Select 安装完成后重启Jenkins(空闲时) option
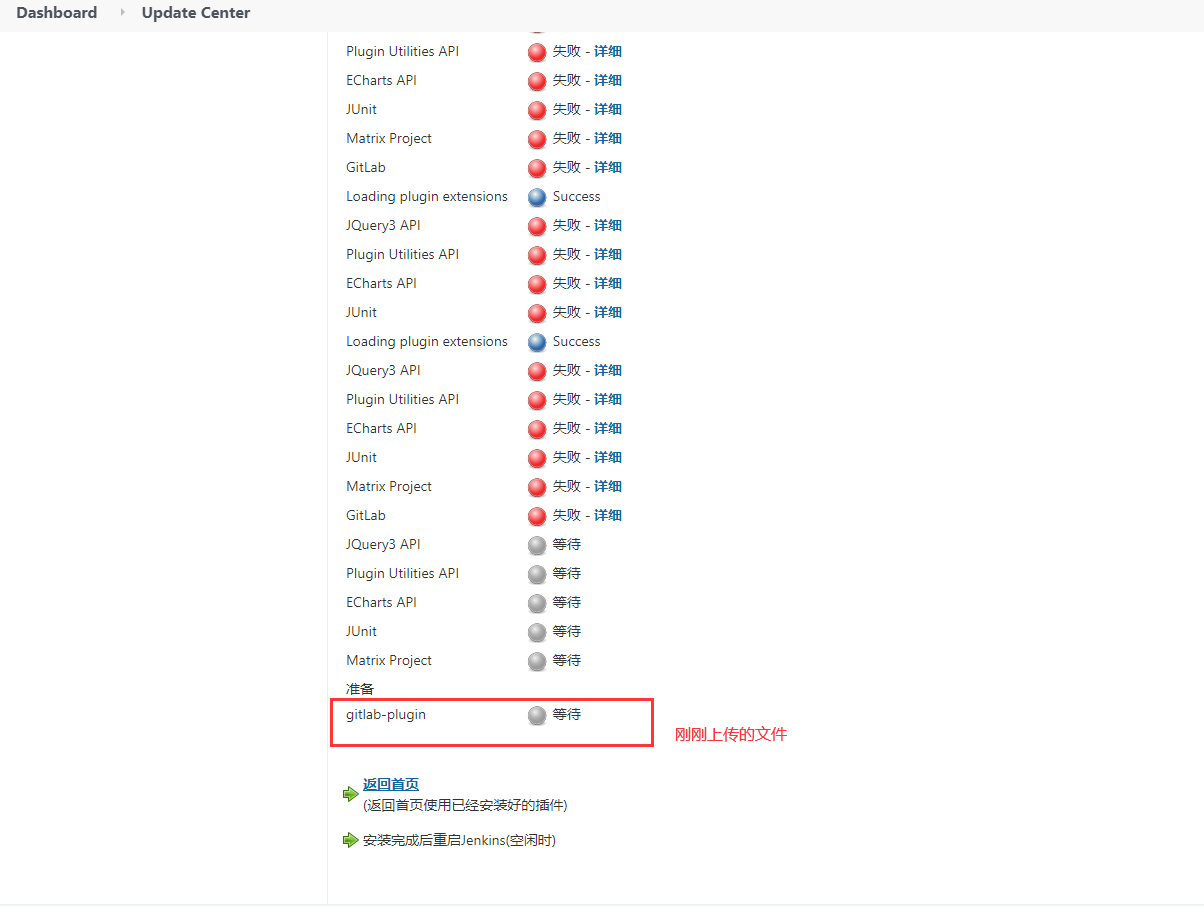The height and width of the screenshot is (907, 1204). coord(459,840)
